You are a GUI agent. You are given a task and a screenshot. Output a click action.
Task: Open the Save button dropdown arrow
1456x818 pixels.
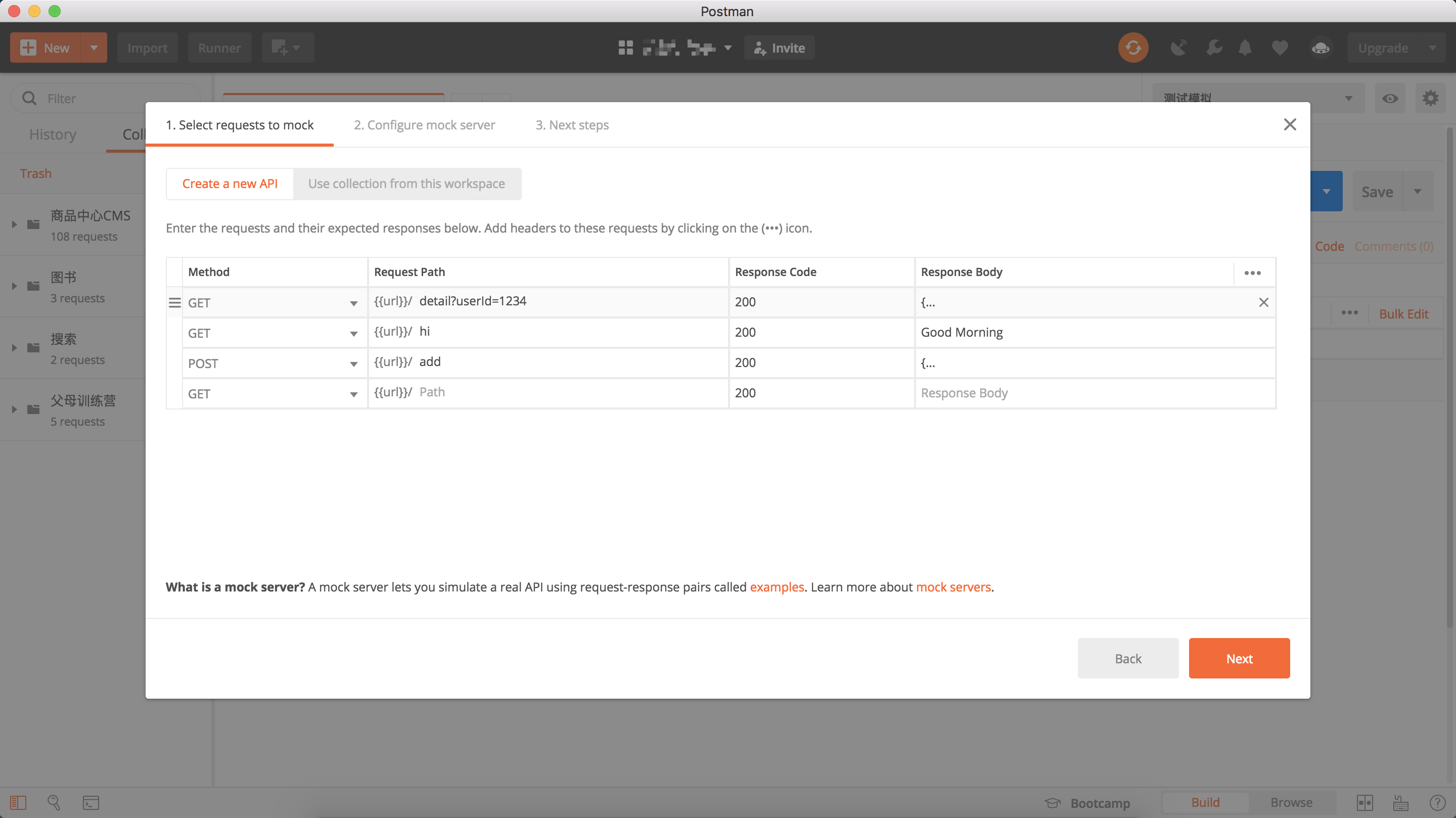[1418, 191]
